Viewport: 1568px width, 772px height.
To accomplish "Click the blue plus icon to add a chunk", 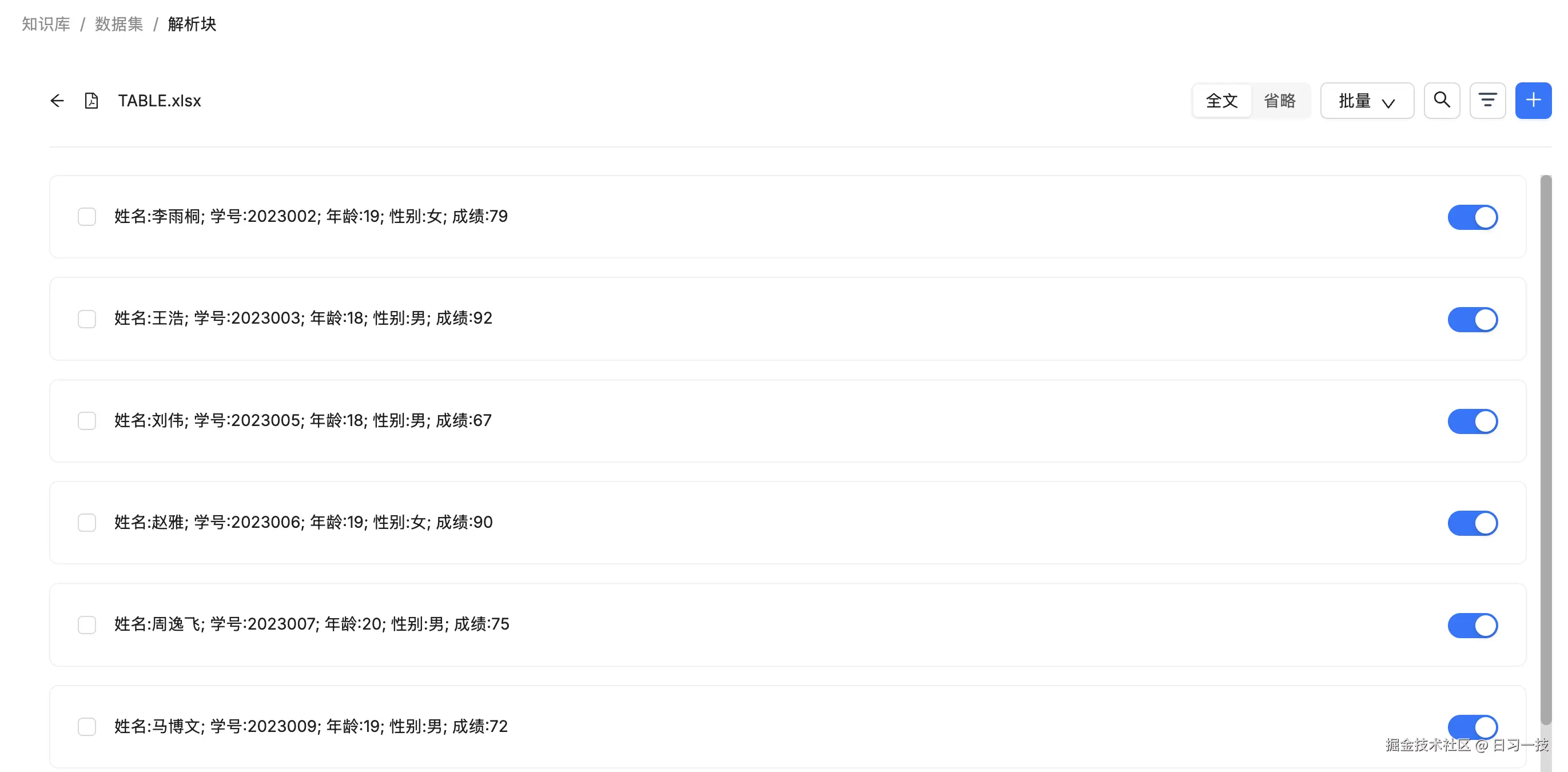I will (1533, 100).
